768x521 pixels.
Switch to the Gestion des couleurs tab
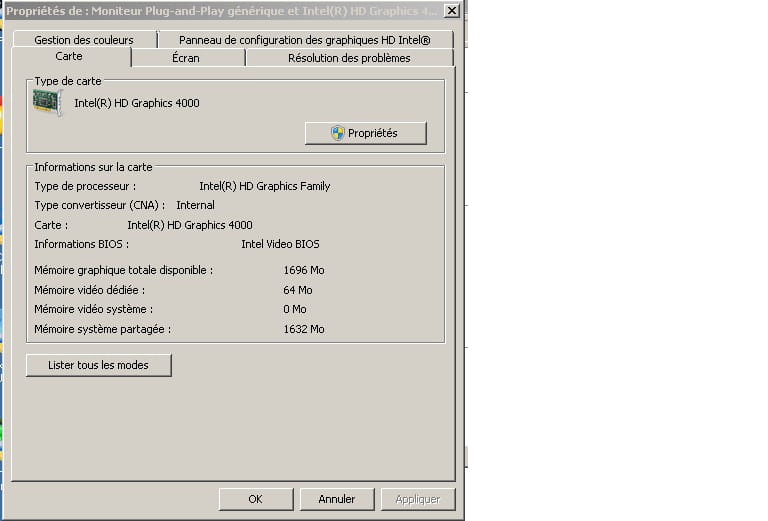83,40
